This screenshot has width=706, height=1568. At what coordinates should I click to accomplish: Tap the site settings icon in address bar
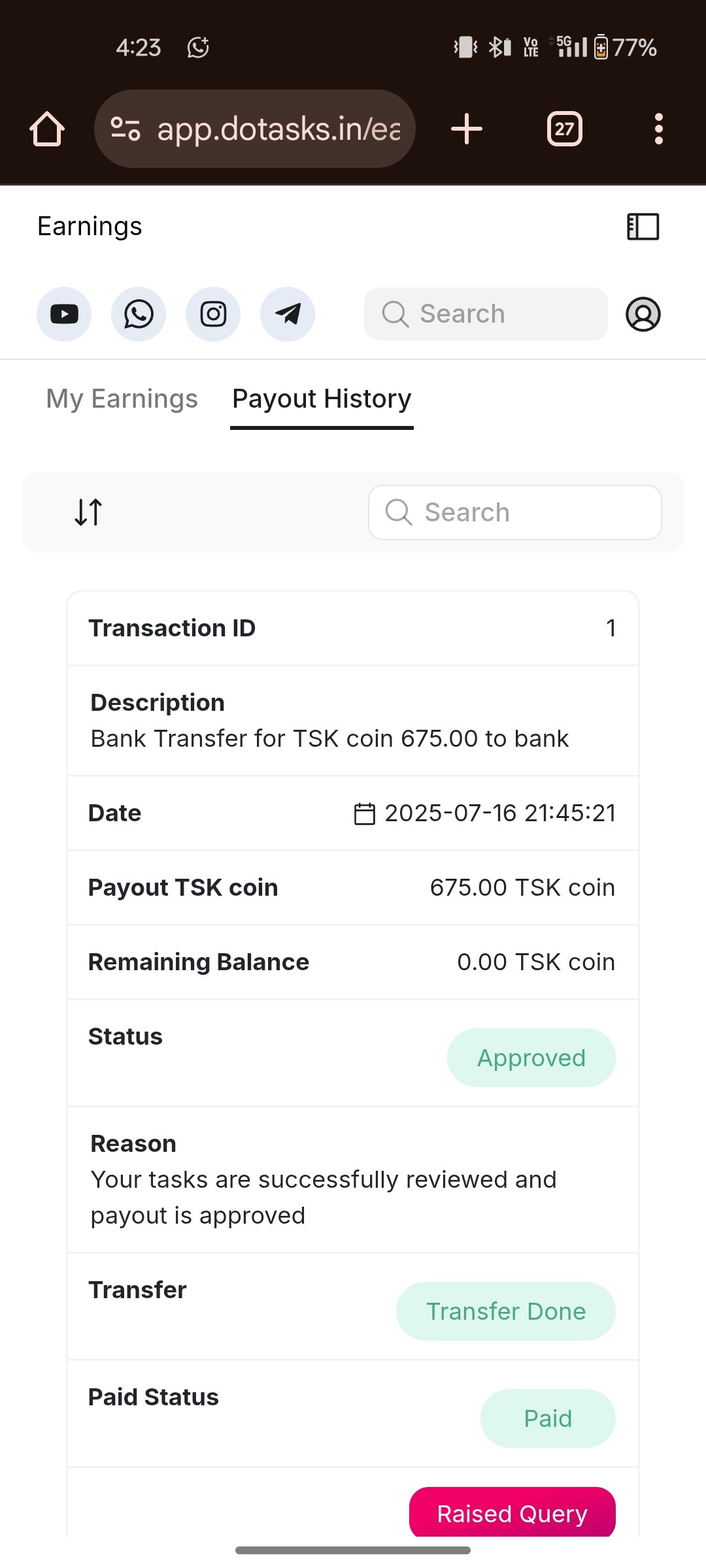click(x=125, y=129)
